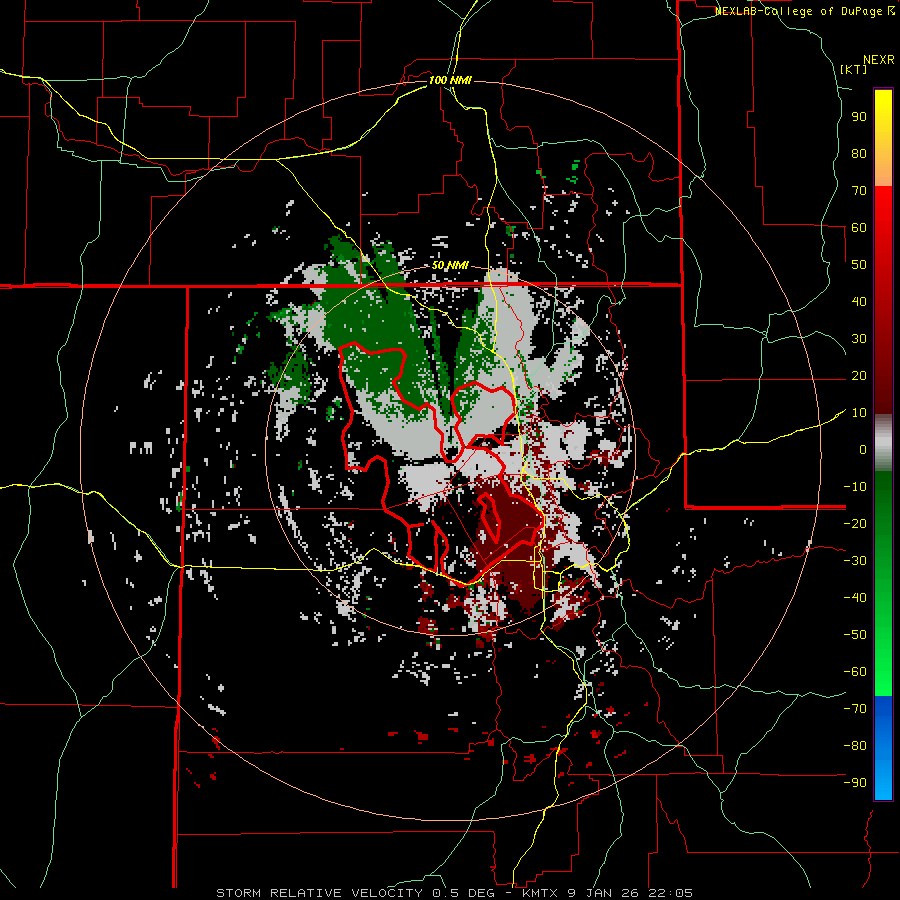The height and width of the screenshot is (900, 900).
Task: Select the -60 value on the velocity scale
Action: coord(855,672)
